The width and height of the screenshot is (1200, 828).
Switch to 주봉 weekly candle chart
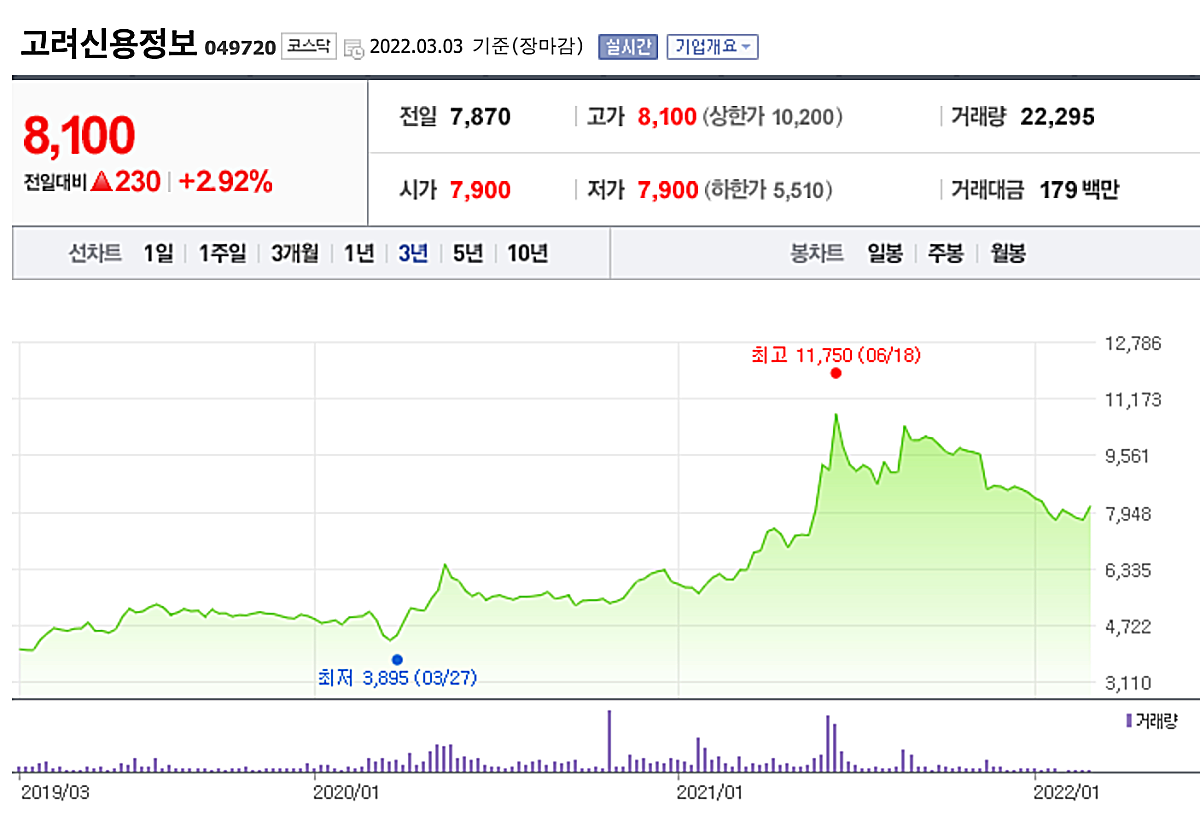pyautogui.click(x=946, y=253)
